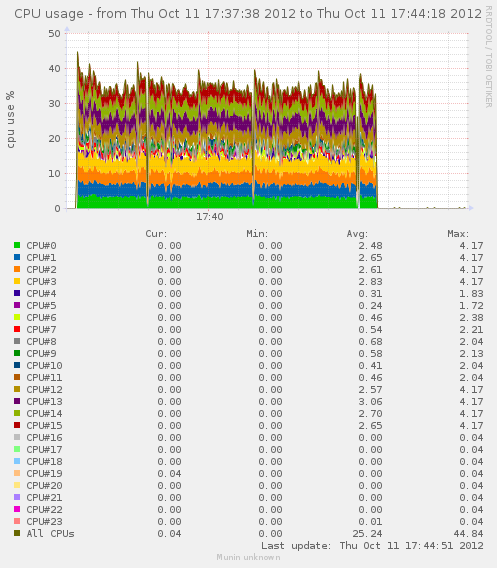Click the 17:40 time axis label
Image resolution: width=497 pixels, height=568 pixels.
[210, 217]
